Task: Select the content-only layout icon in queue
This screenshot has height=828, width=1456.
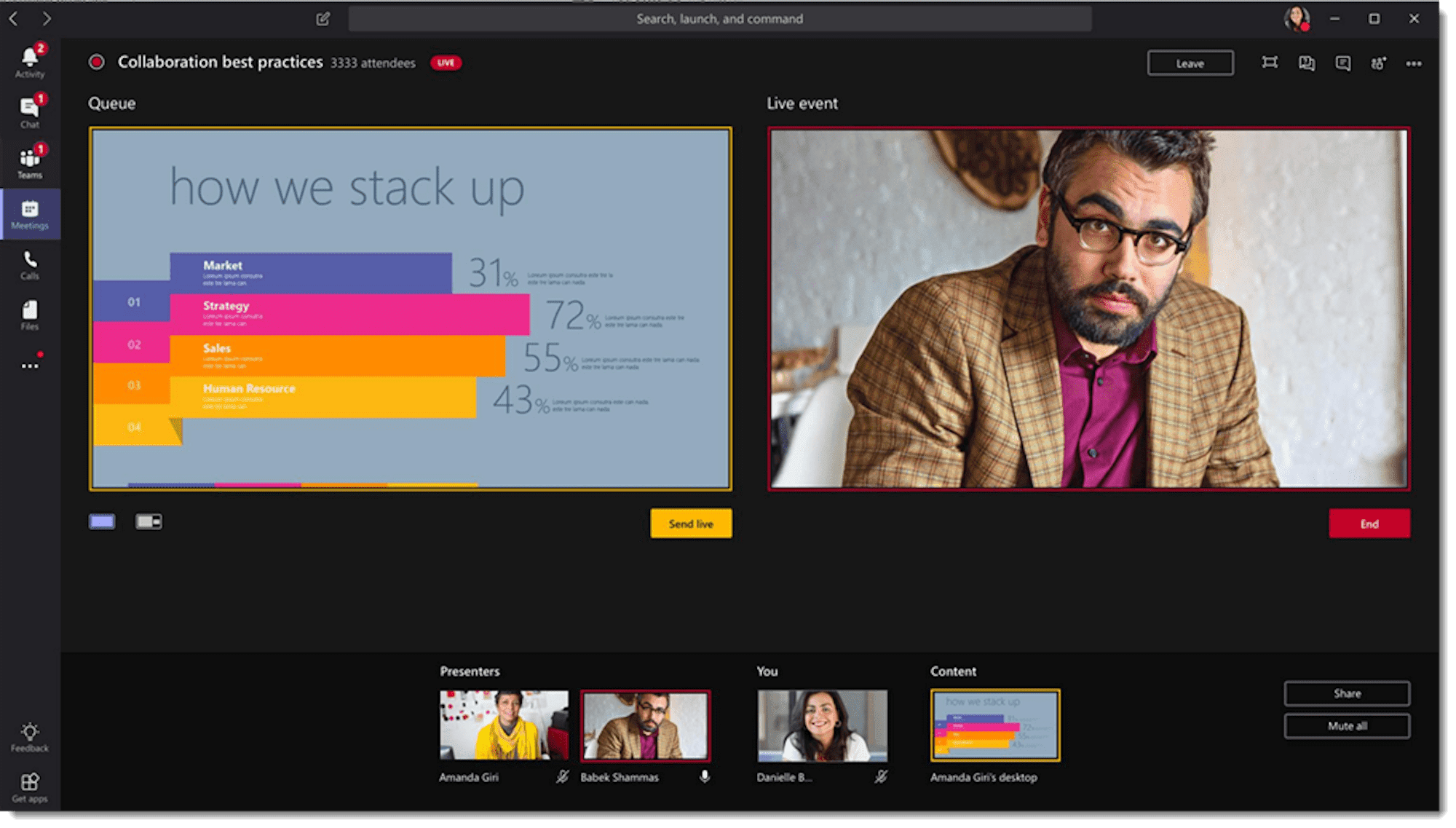Action: click(x=102, y=522)
